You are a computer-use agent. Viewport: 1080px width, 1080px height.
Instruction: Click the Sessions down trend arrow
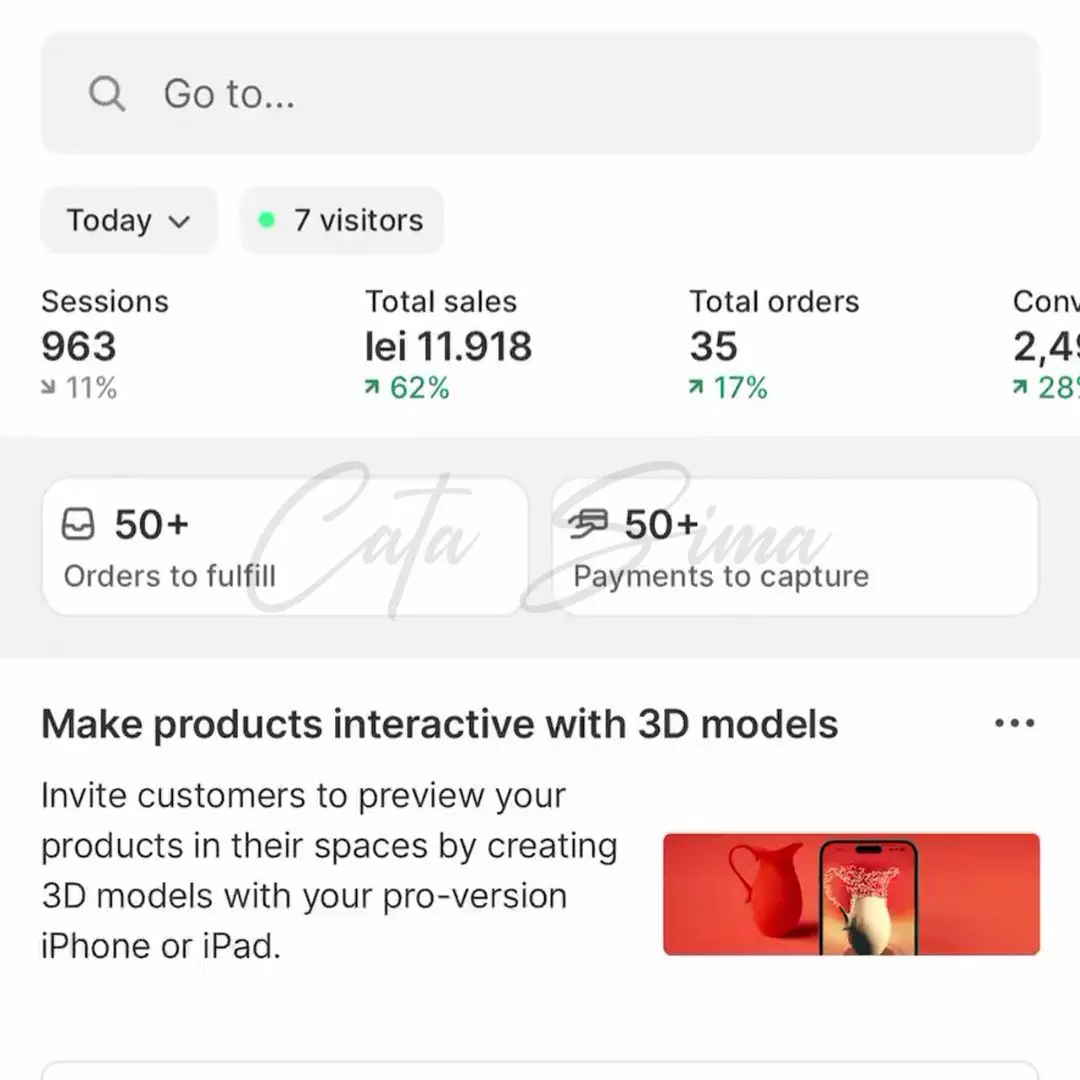(48, 388)
